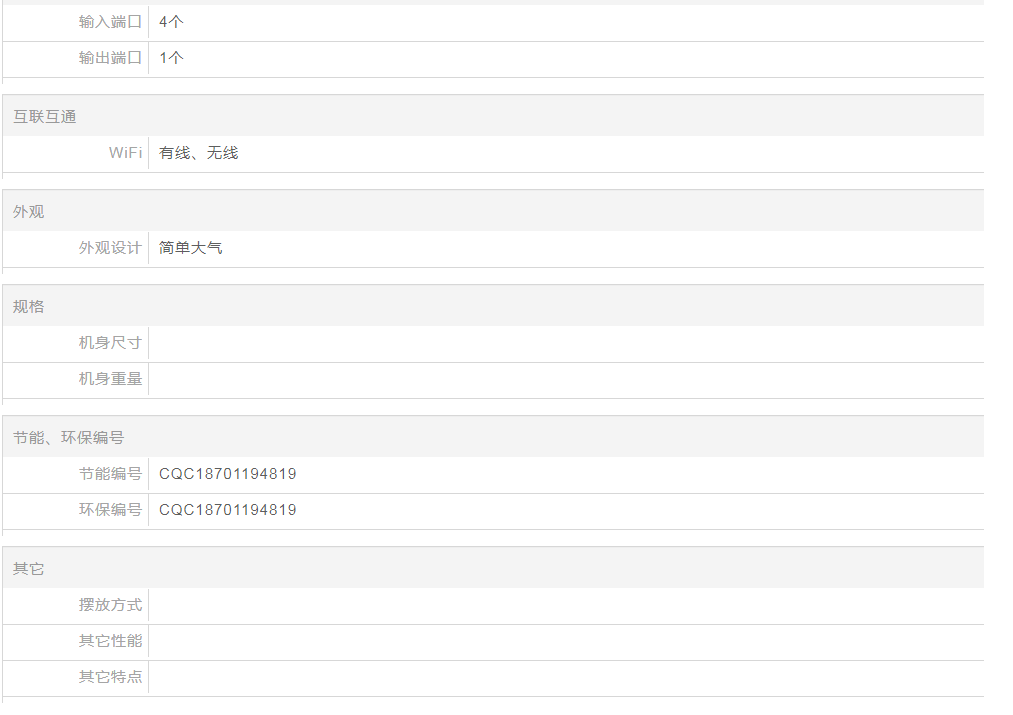Click the WiFi row label
This screenshot has width=1013, height=715.
[x=125, y=153]
